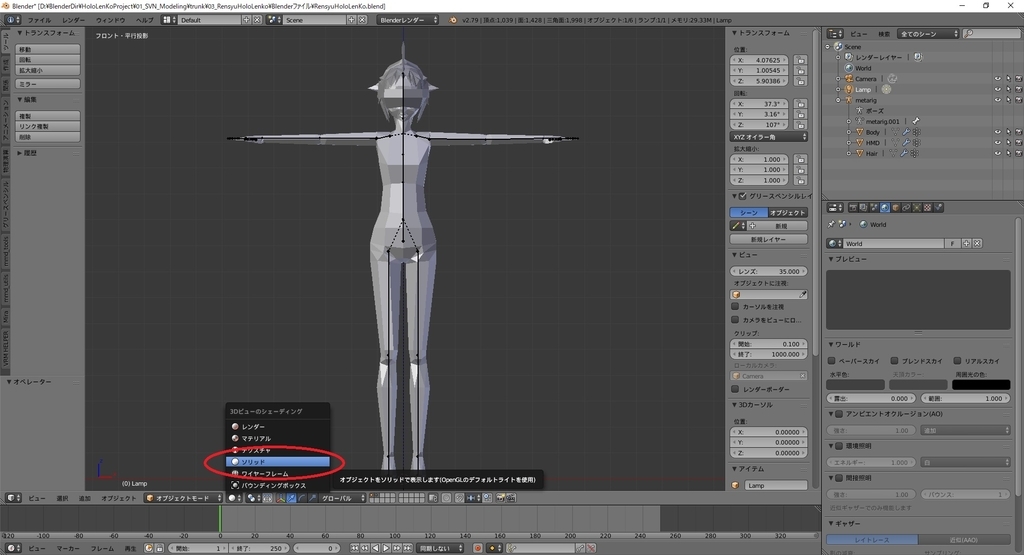
Task: Click the ミラー button in the tool shelf
Action: pos(47,84)
